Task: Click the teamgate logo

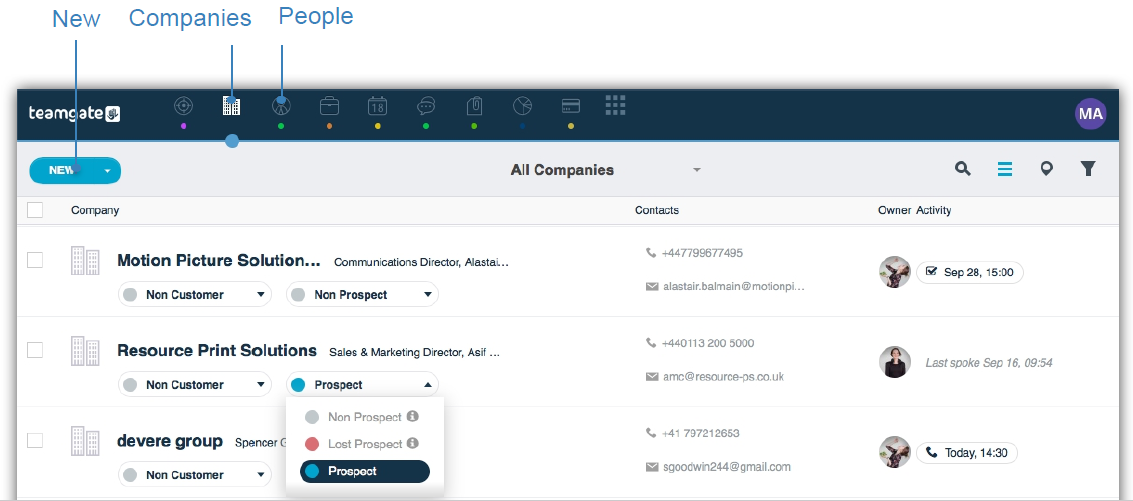Action: pyautogui.click(x=74, y=114)
